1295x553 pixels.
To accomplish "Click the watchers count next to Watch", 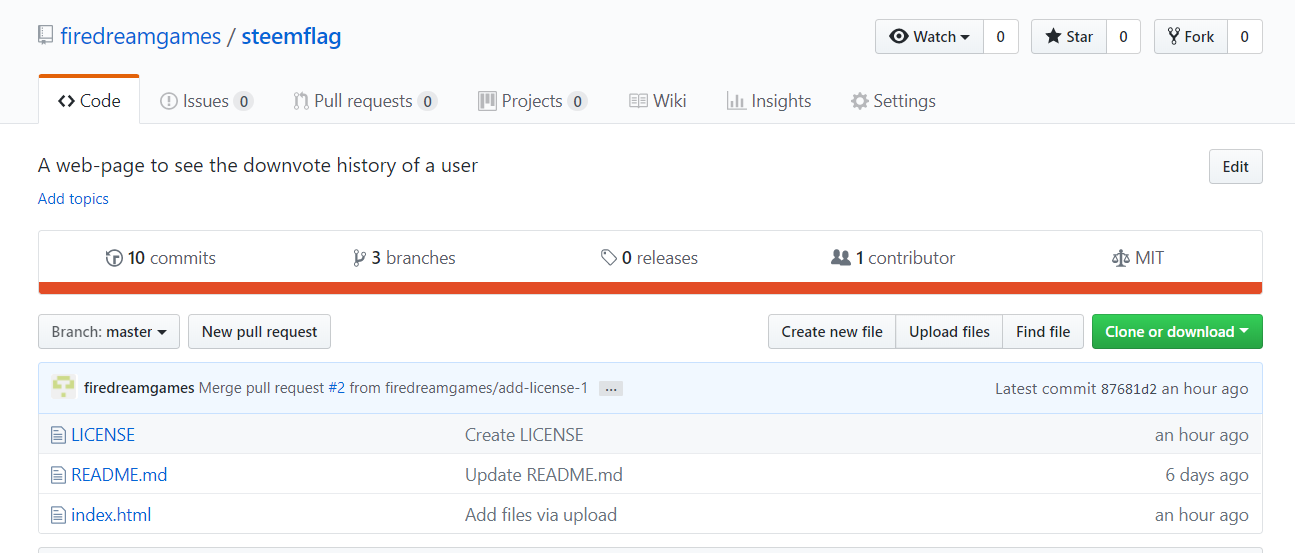I will tap(1000, 37).
